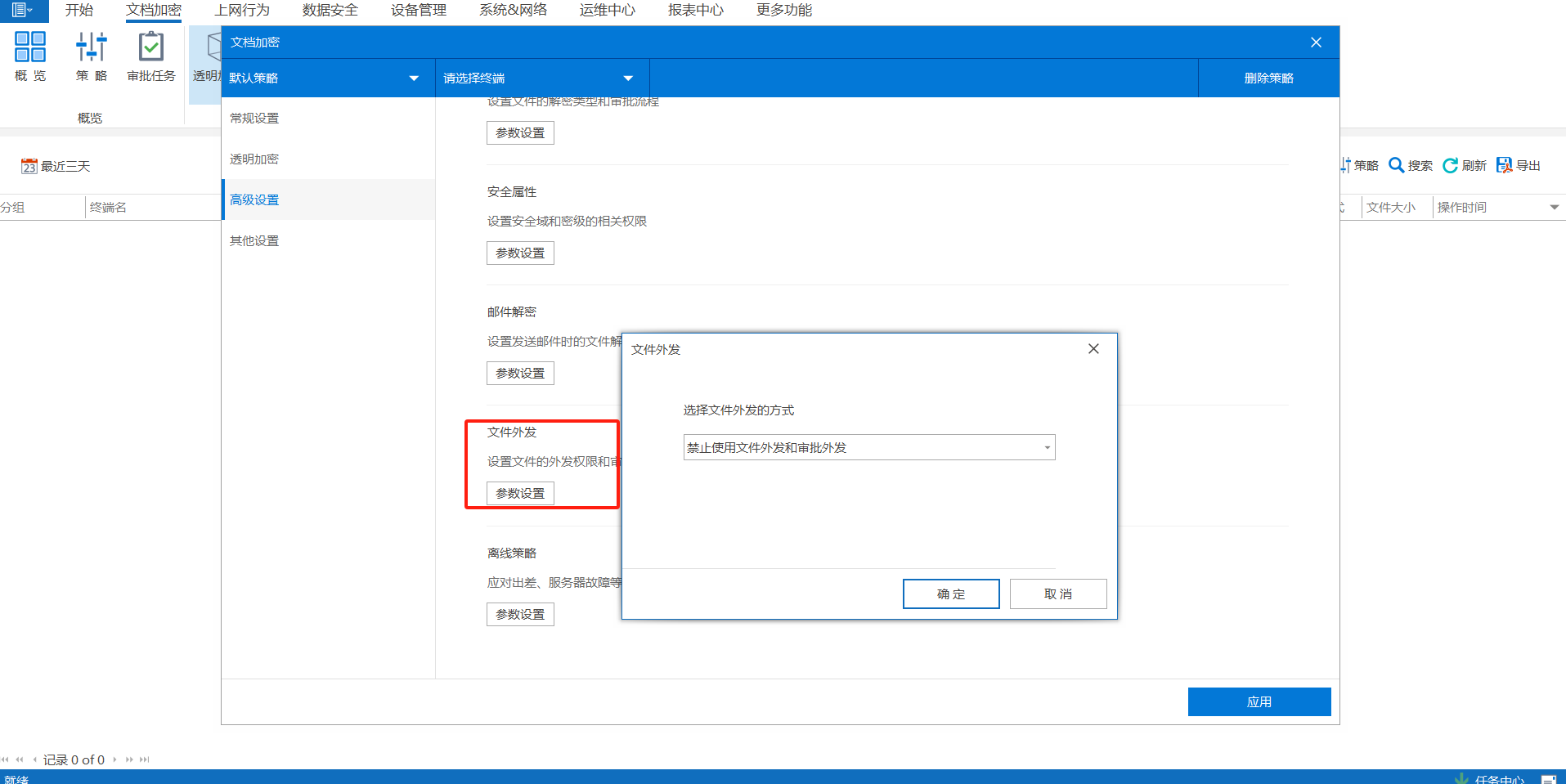Switch to the 上网行为 tab

coord(242,10)
